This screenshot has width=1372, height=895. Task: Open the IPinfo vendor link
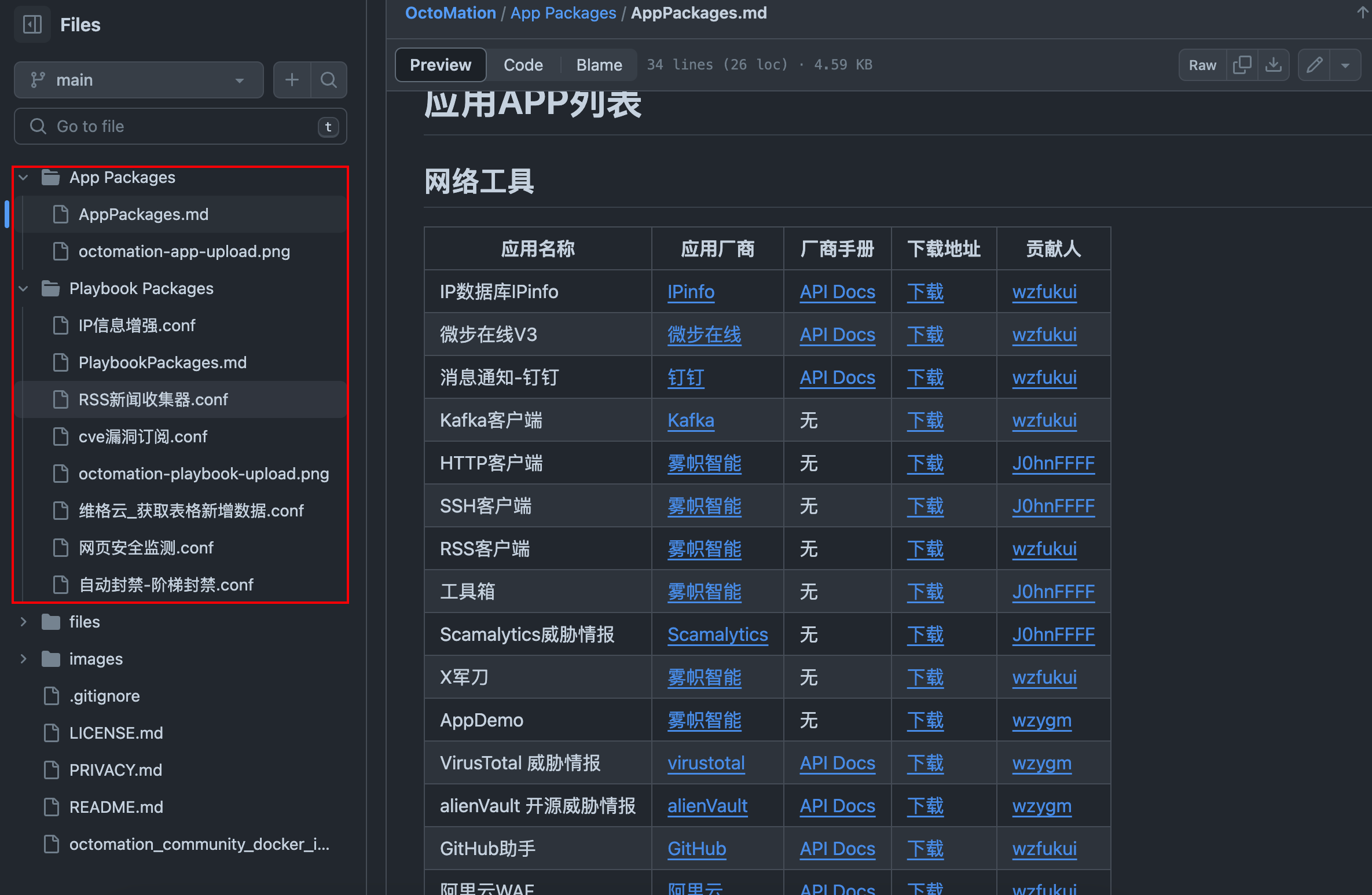pos(691,292)
